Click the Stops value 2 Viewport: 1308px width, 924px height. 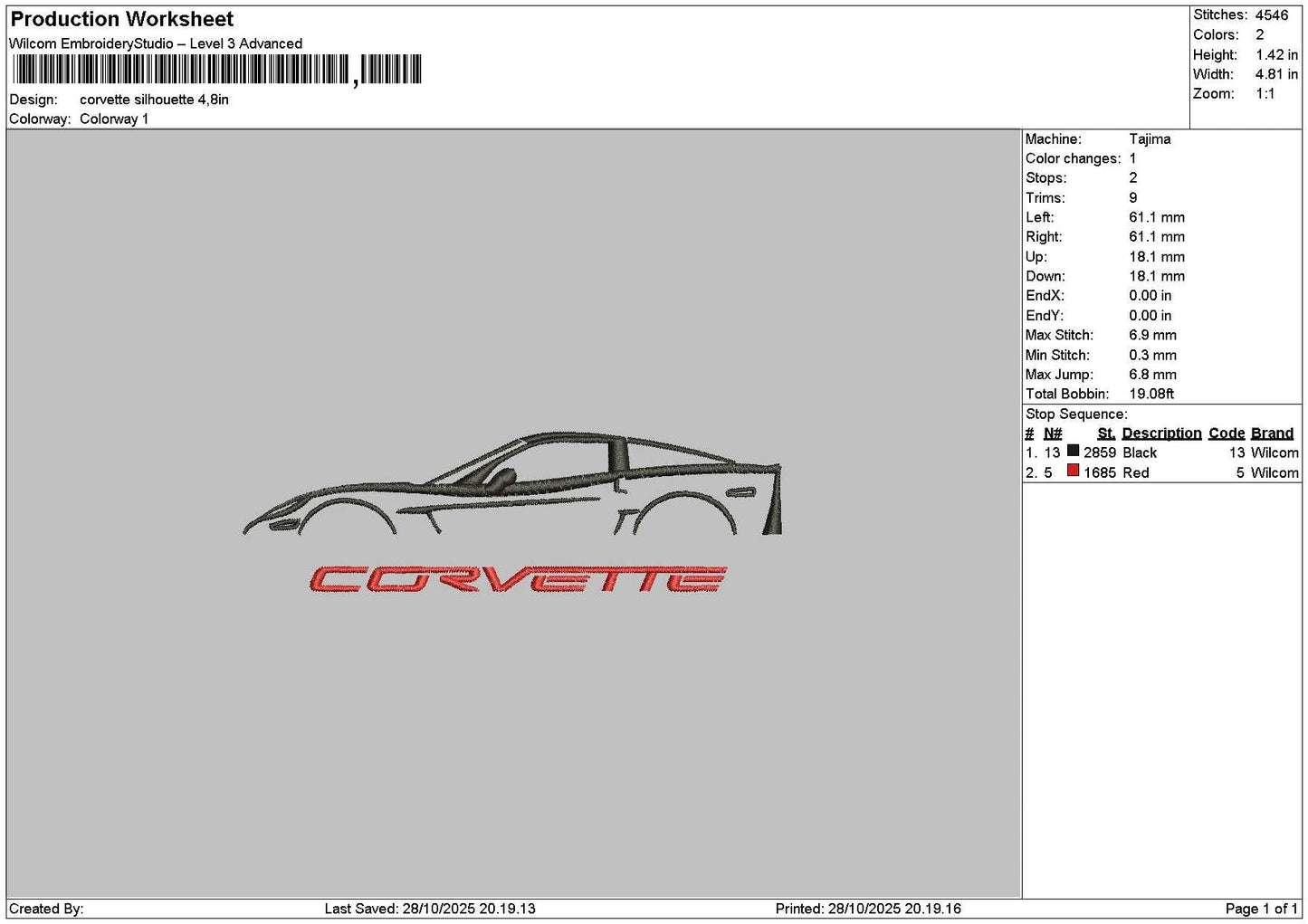click(1132, 178)
